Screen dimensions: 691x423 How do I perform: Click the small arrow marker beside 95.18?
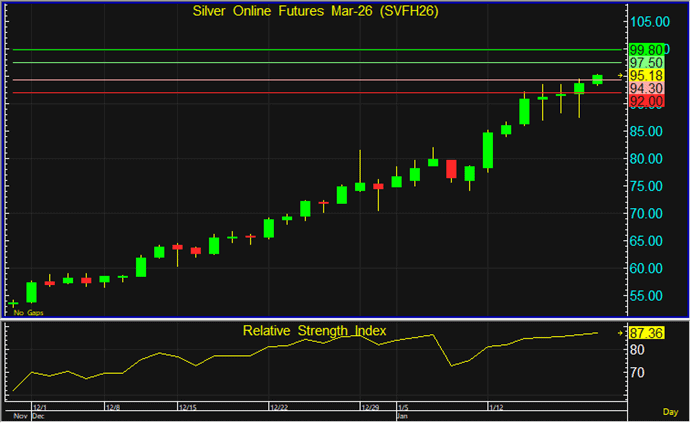tap(620, 76)
